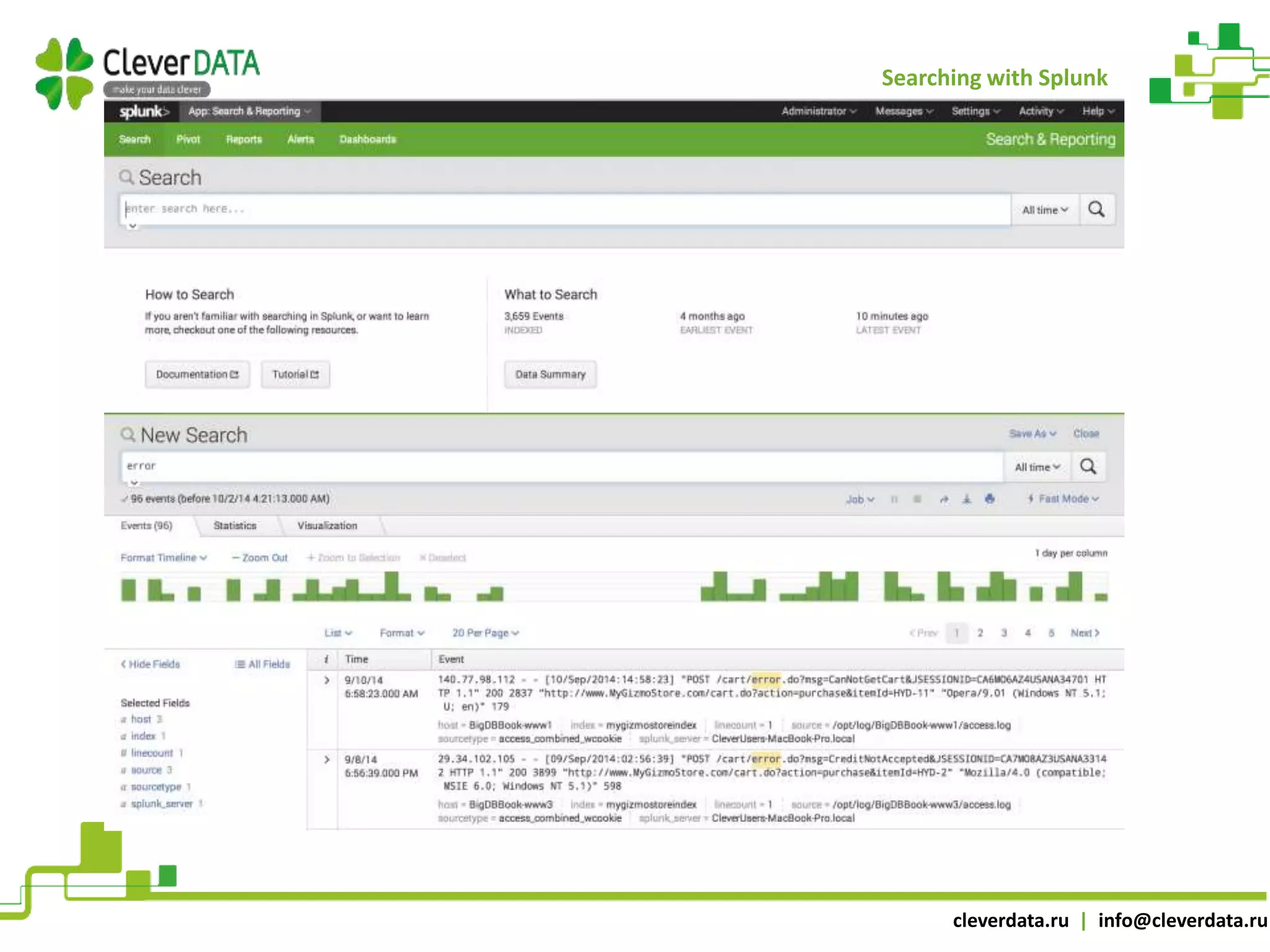This screenshot has width=1270, height=952.
Task: Export the search results
Action: point(967,499)
